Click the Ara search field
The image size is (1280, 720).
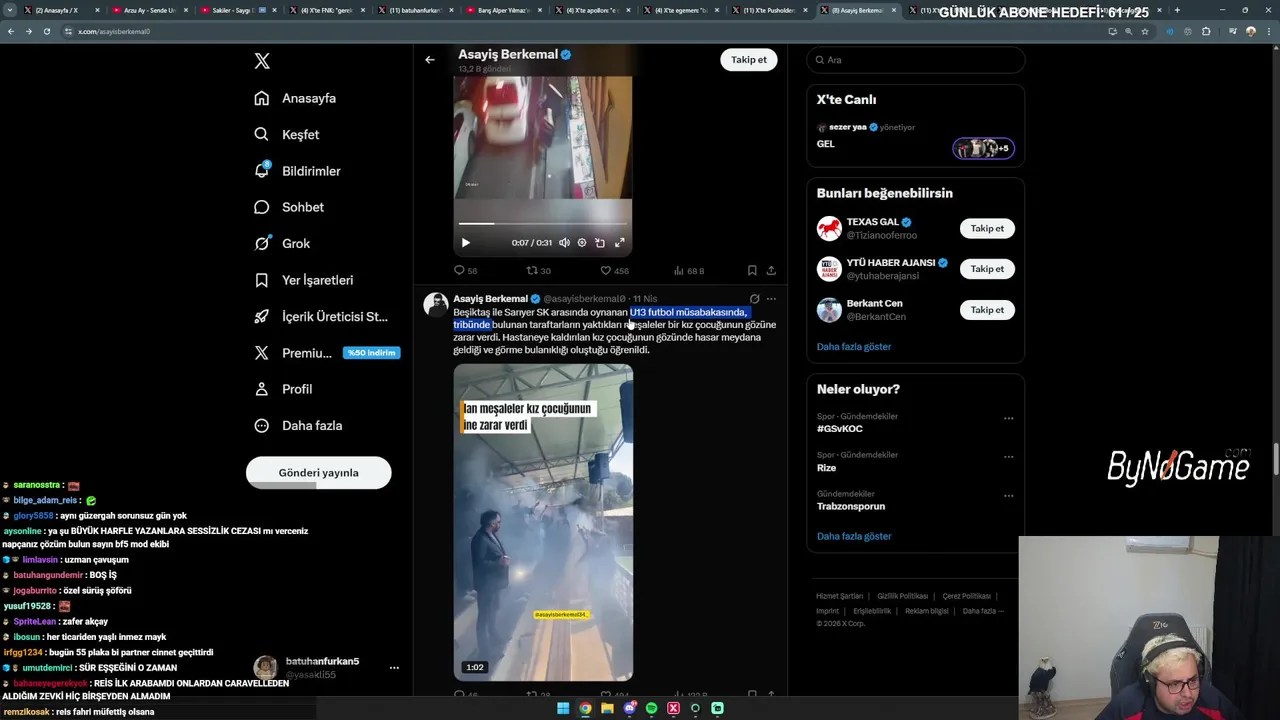[x=915, y=60]
